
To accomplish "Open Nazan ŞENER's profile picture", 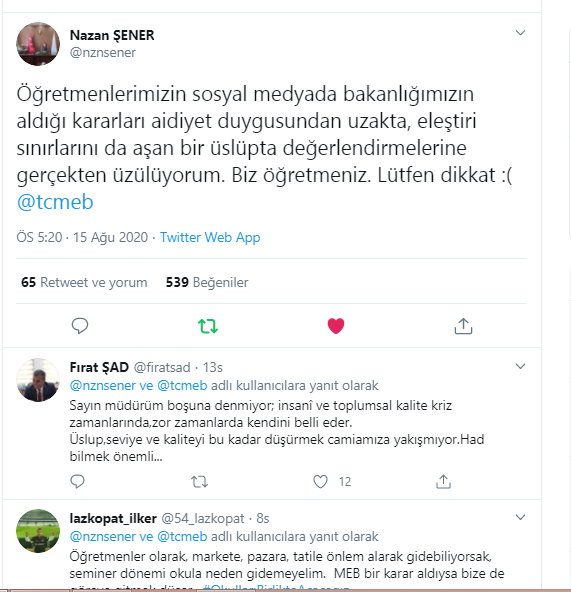I will [38, 44].
